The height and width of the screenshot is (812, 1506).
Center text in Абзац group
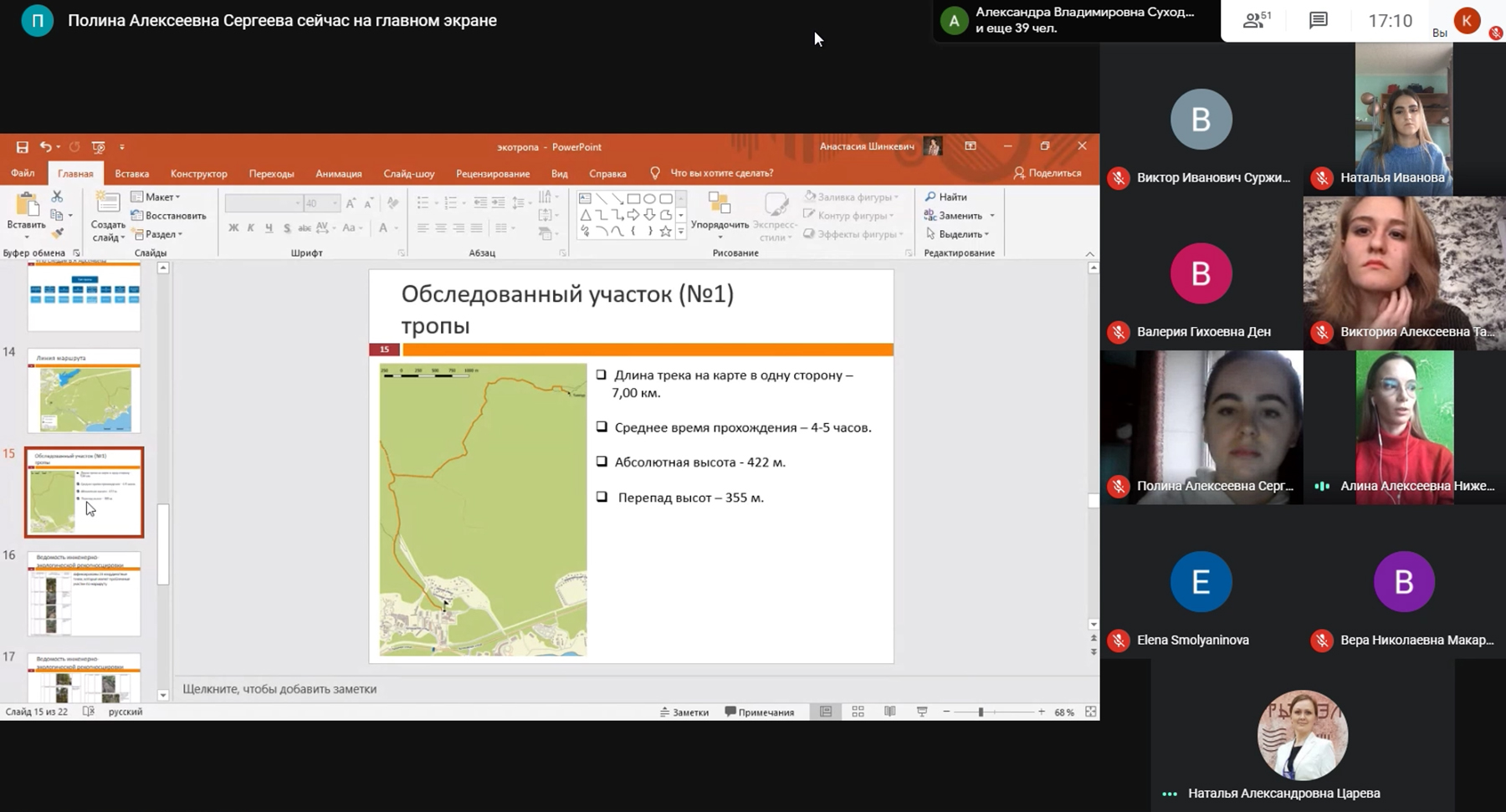point(441,227)
